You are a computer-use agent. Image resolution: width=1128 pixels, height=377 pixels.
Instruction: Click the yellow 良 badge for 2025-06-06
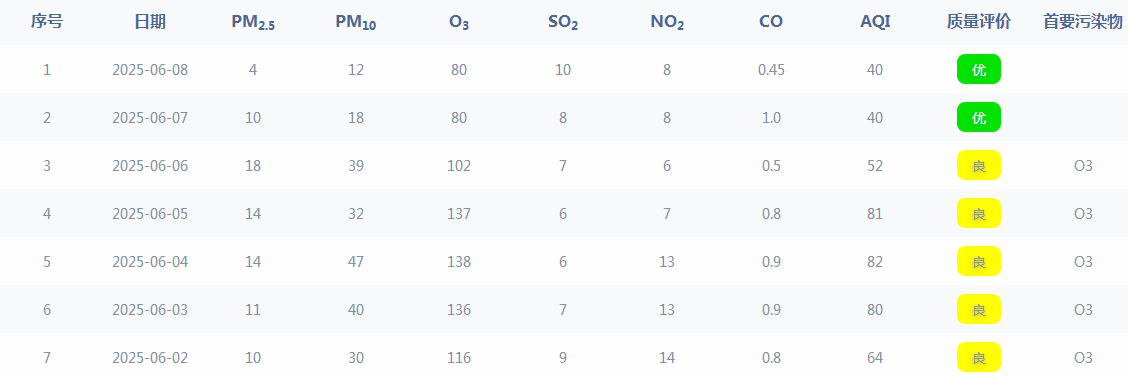pyautogui.click(x=978, y=165)
